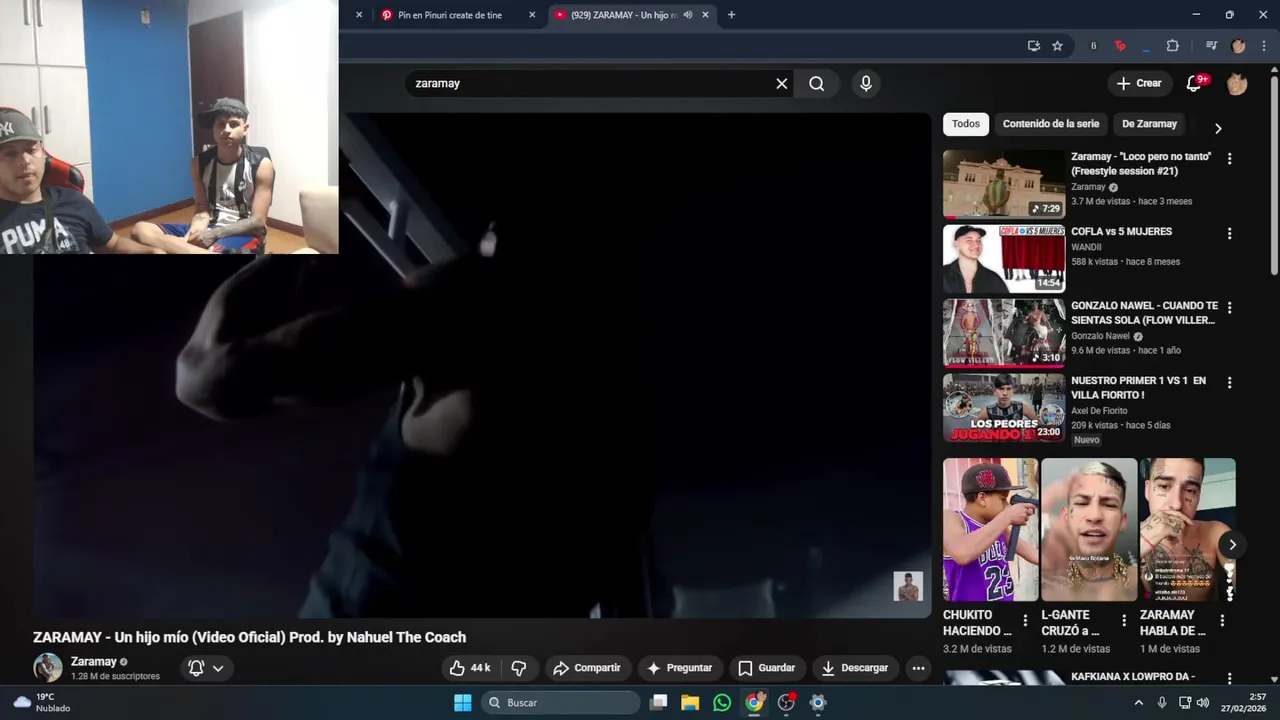Open Chrome media control icon
This screenshot has height=720, width=1280.
[1211, 46]
